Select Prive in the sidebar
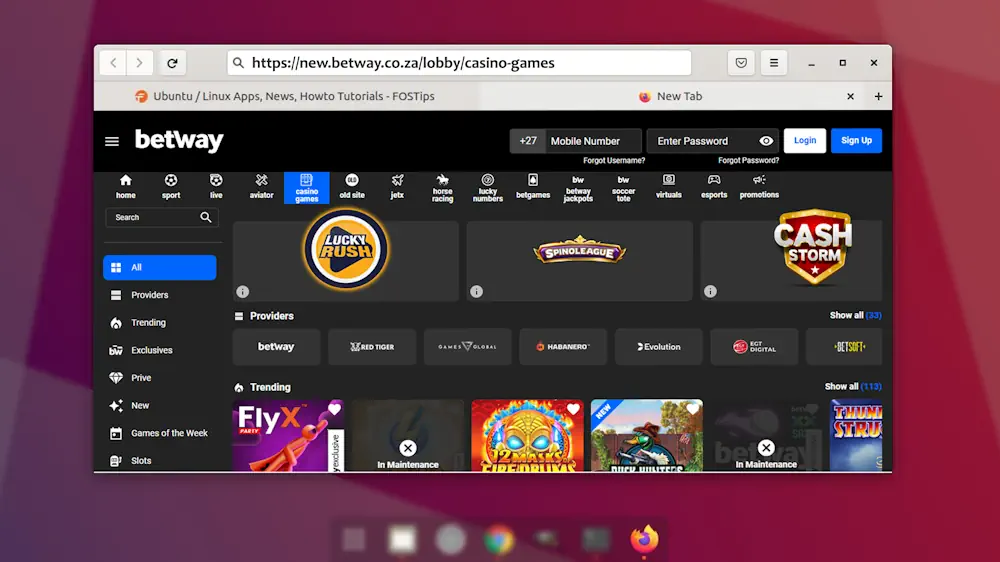This screenshot has height=562, width=1000. pyautogui.click(x=159, y=378)
